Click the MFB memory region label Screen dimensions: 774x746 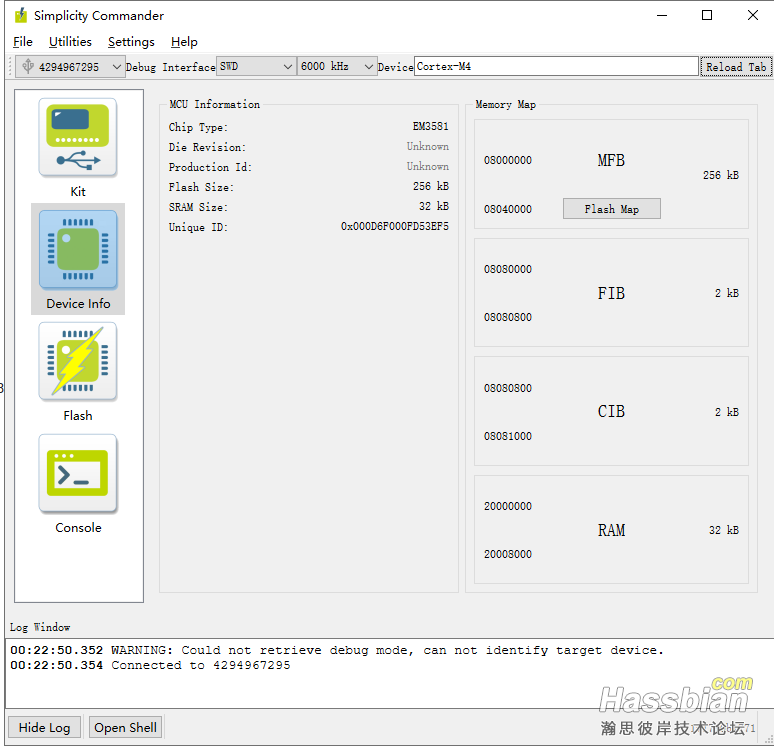click(611, 160)
